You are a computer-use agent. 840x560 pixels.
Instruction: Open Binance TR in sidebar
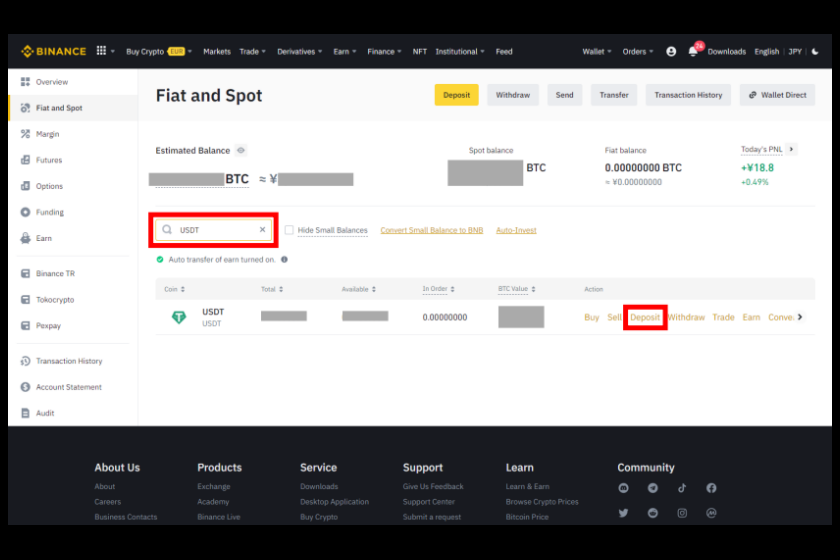tap(73, 273)
